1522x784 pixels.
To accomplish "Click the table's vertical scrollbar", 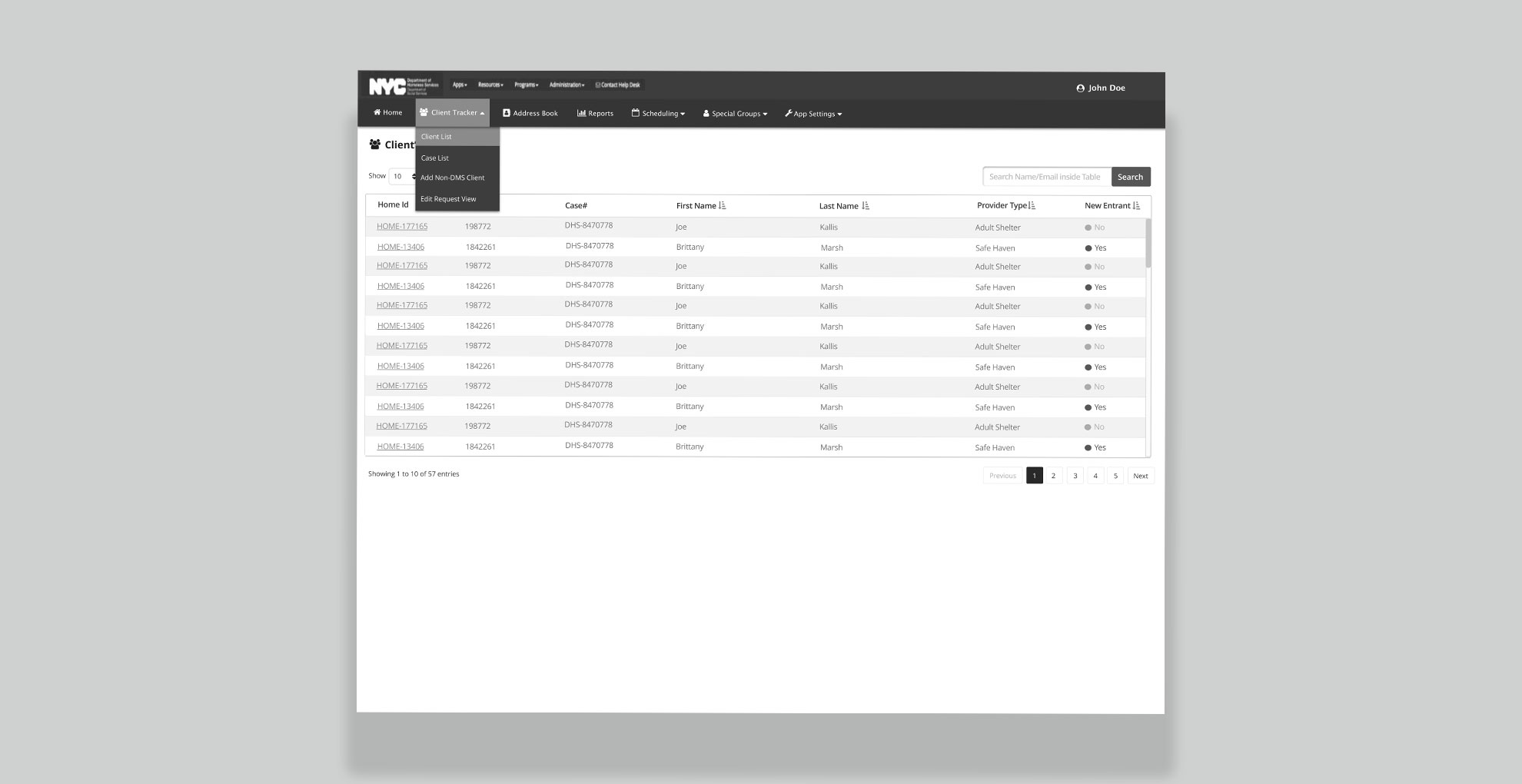I will [1148, 243].
